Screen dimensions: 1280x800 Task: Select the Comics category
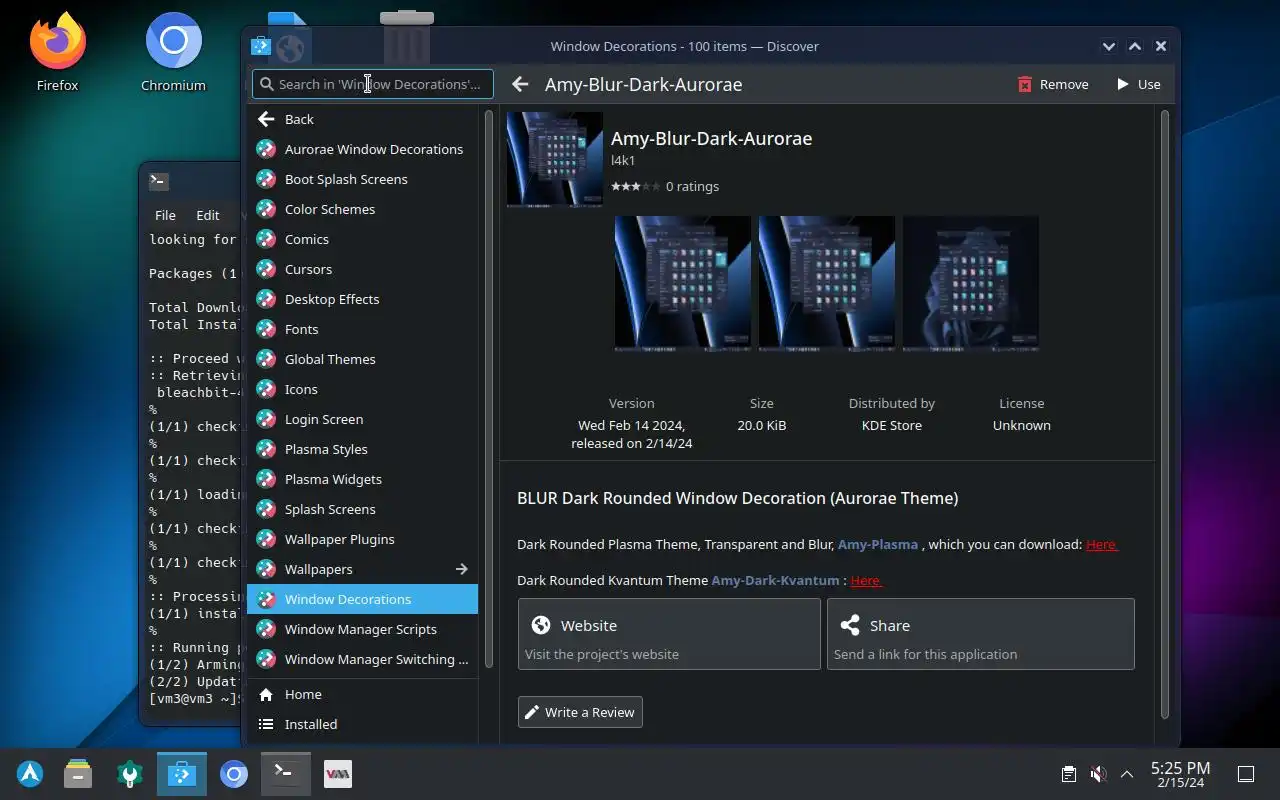362,239
